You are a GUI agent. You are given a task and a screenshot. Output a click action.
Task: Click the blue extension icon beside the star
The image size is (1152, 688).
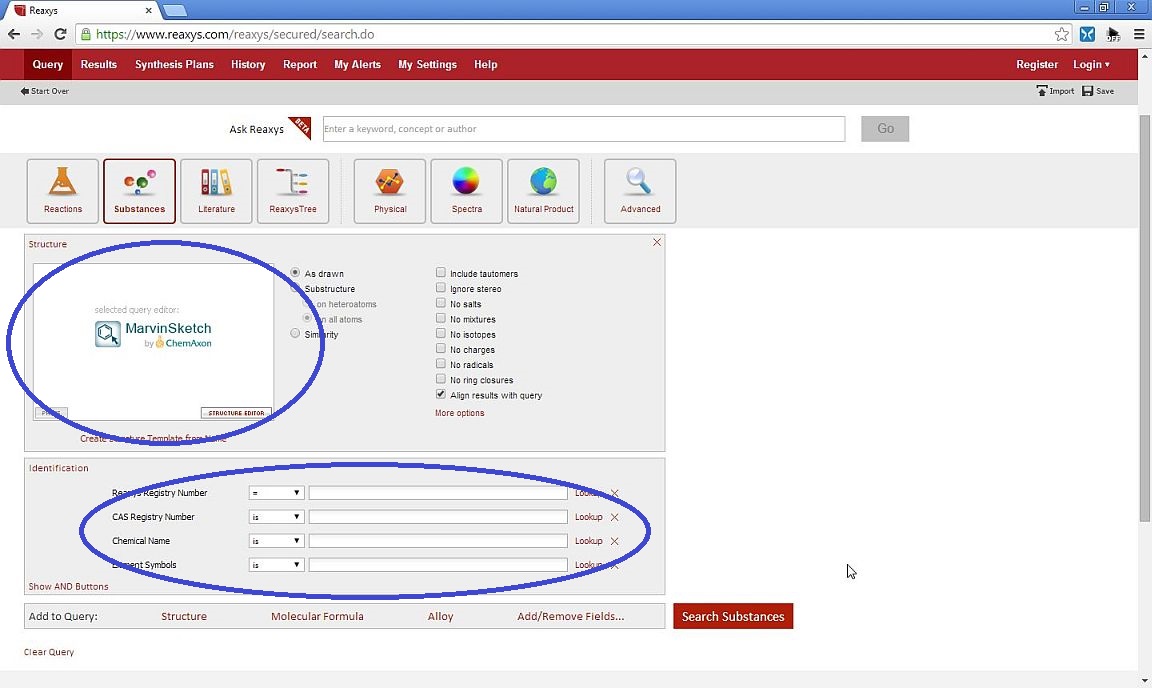(x=1087, y=35)
